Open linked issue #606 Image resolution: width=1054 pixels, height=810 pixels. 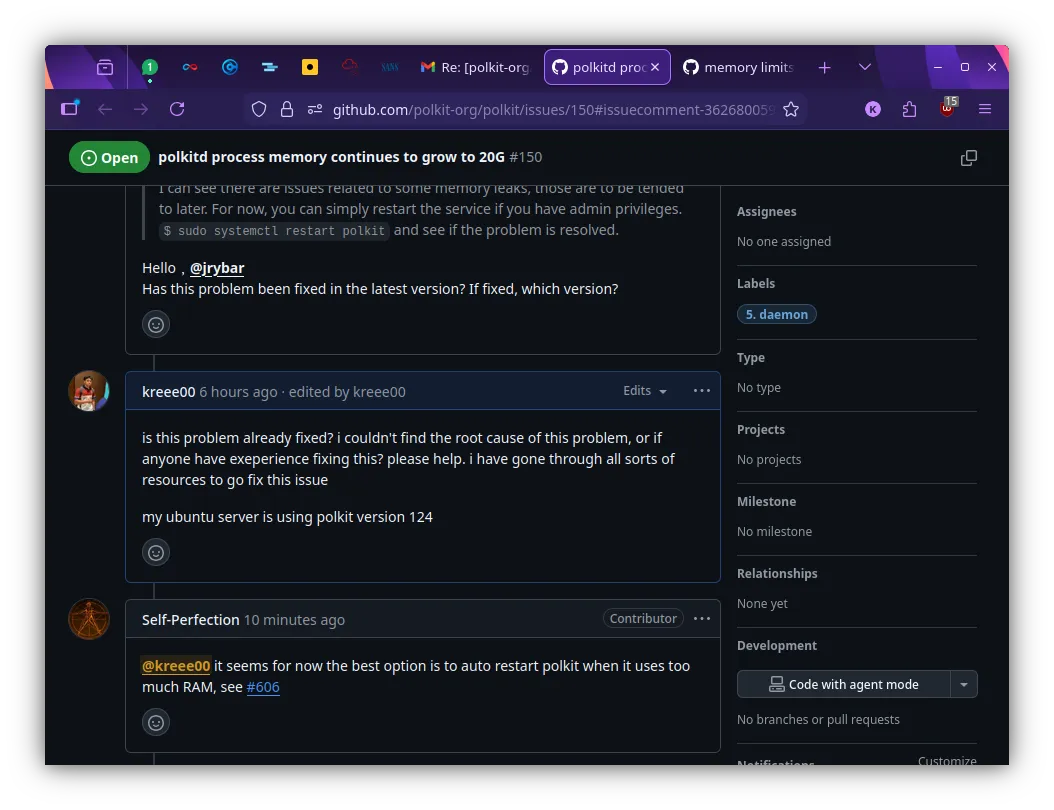[263, 687]
